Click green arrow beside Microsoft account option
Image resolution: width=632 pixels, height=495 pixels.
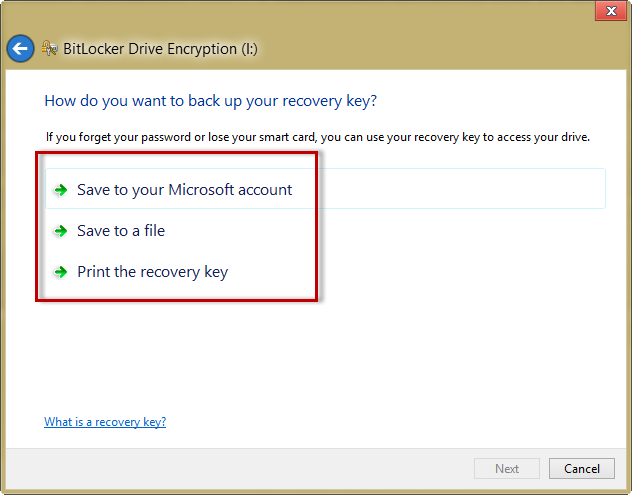pos(61,190)
